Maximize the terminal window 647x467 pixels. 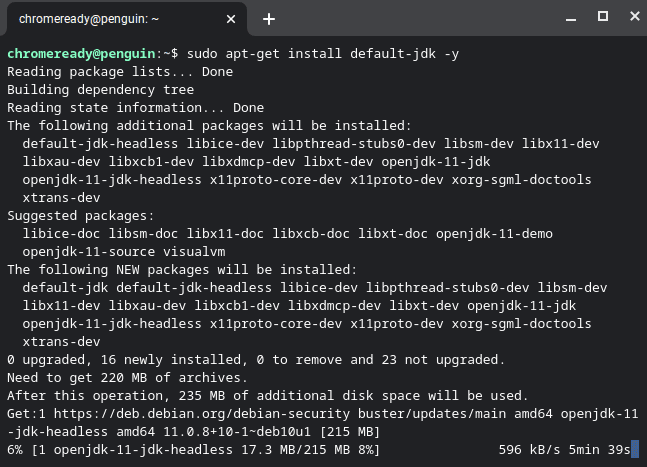(x=603, y=16)
